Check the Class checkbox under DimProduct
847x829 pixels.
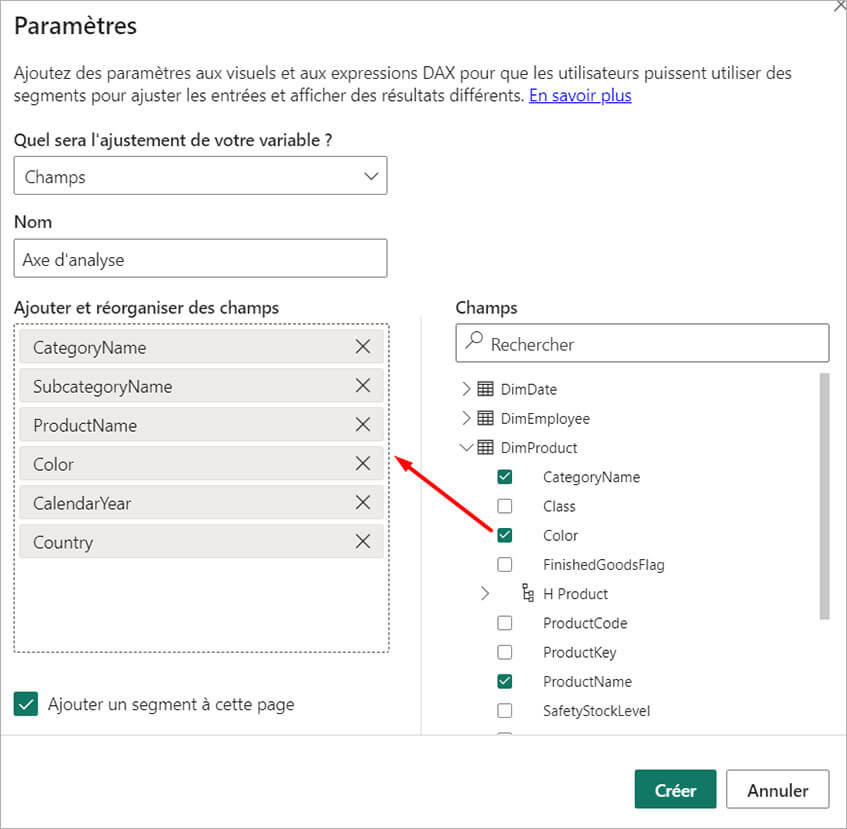click(505, 506)
